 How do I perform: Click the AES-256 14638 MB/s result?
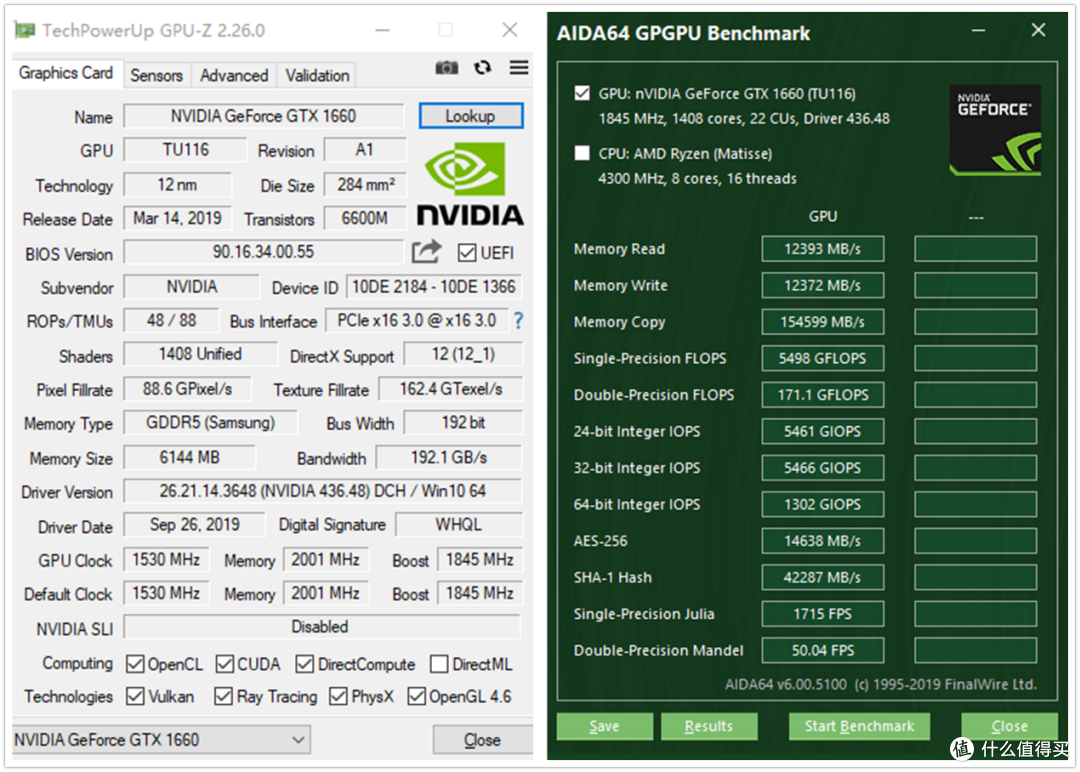[822, 541]
